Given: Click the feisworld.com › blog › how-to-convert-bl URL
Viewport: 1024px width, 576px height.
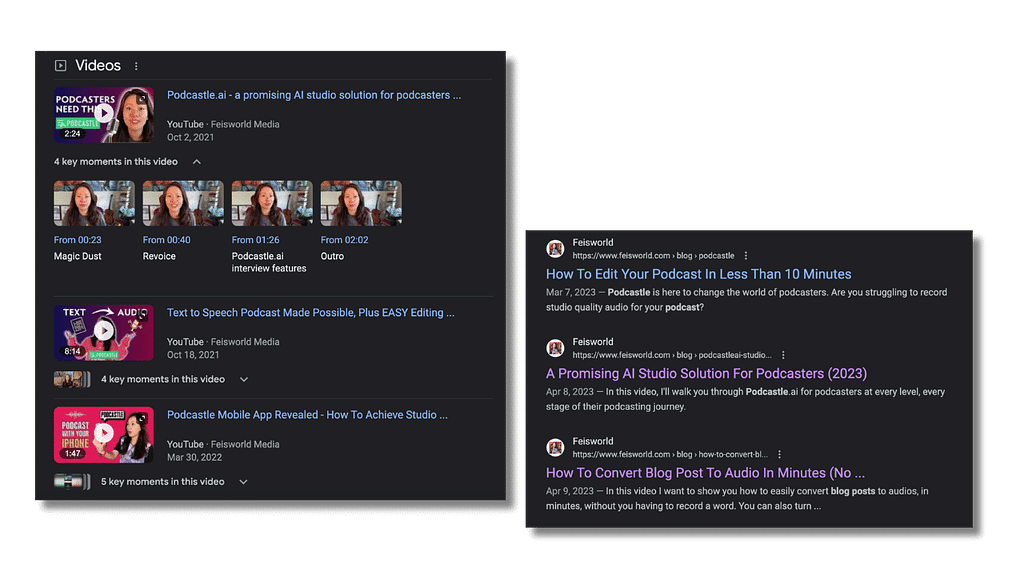Looking at the screenshot, I should pos(670,455).
